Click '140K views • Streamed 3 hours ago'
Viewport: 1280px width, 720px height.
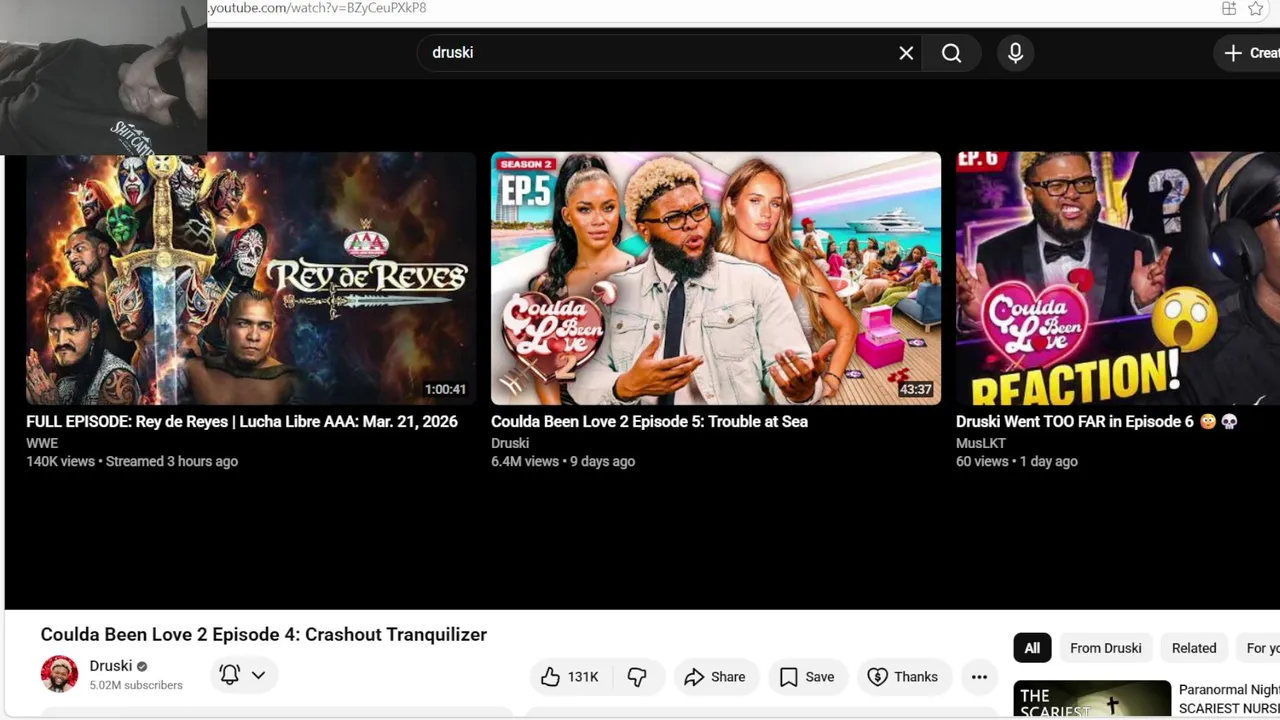pyautogui.click(x=132, y=462)
